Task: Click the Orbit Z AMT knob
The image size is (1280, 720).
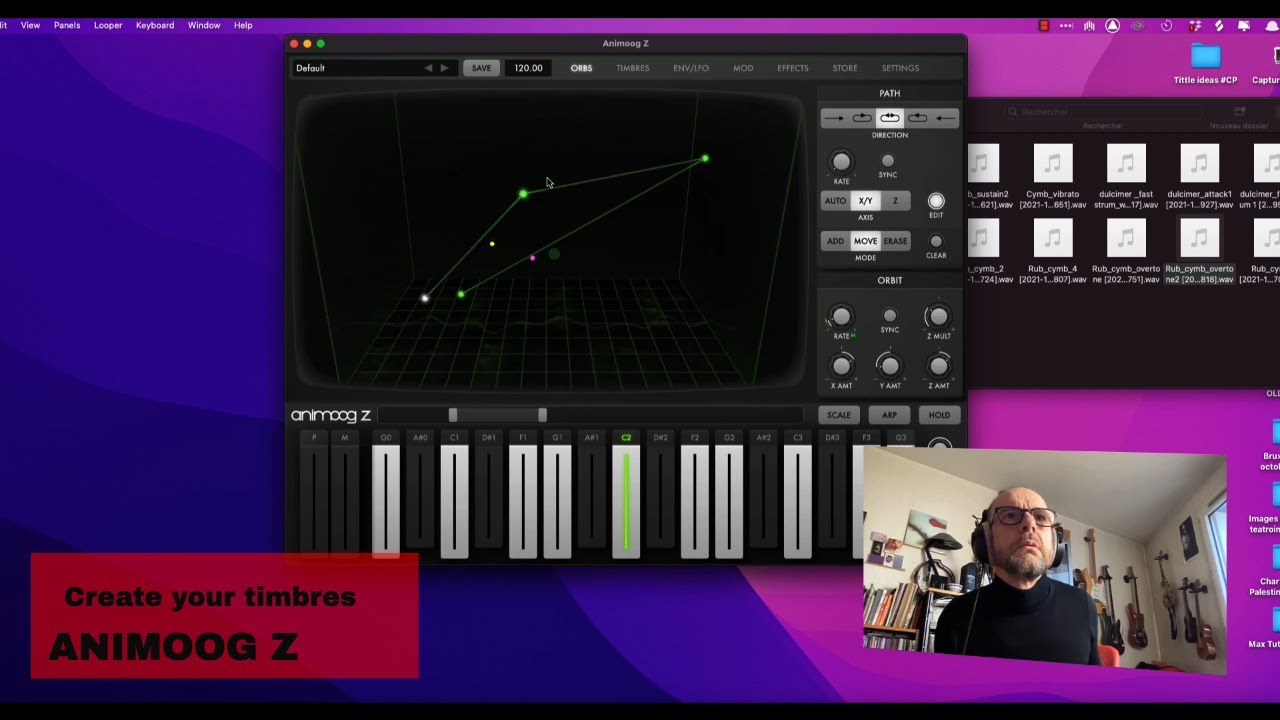Action: (x=938, y=366)
